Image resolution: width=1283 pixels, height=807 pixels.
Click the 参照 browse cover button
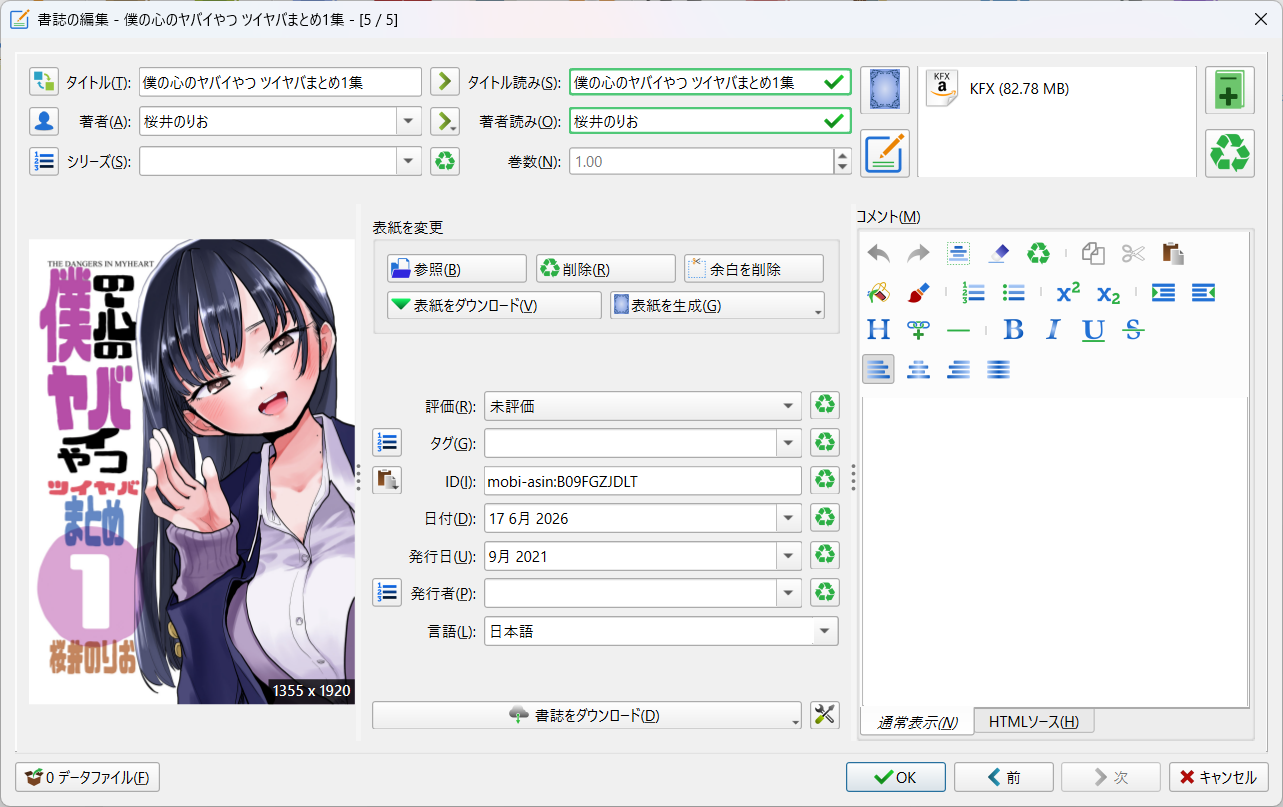click(x=456, y=269)
